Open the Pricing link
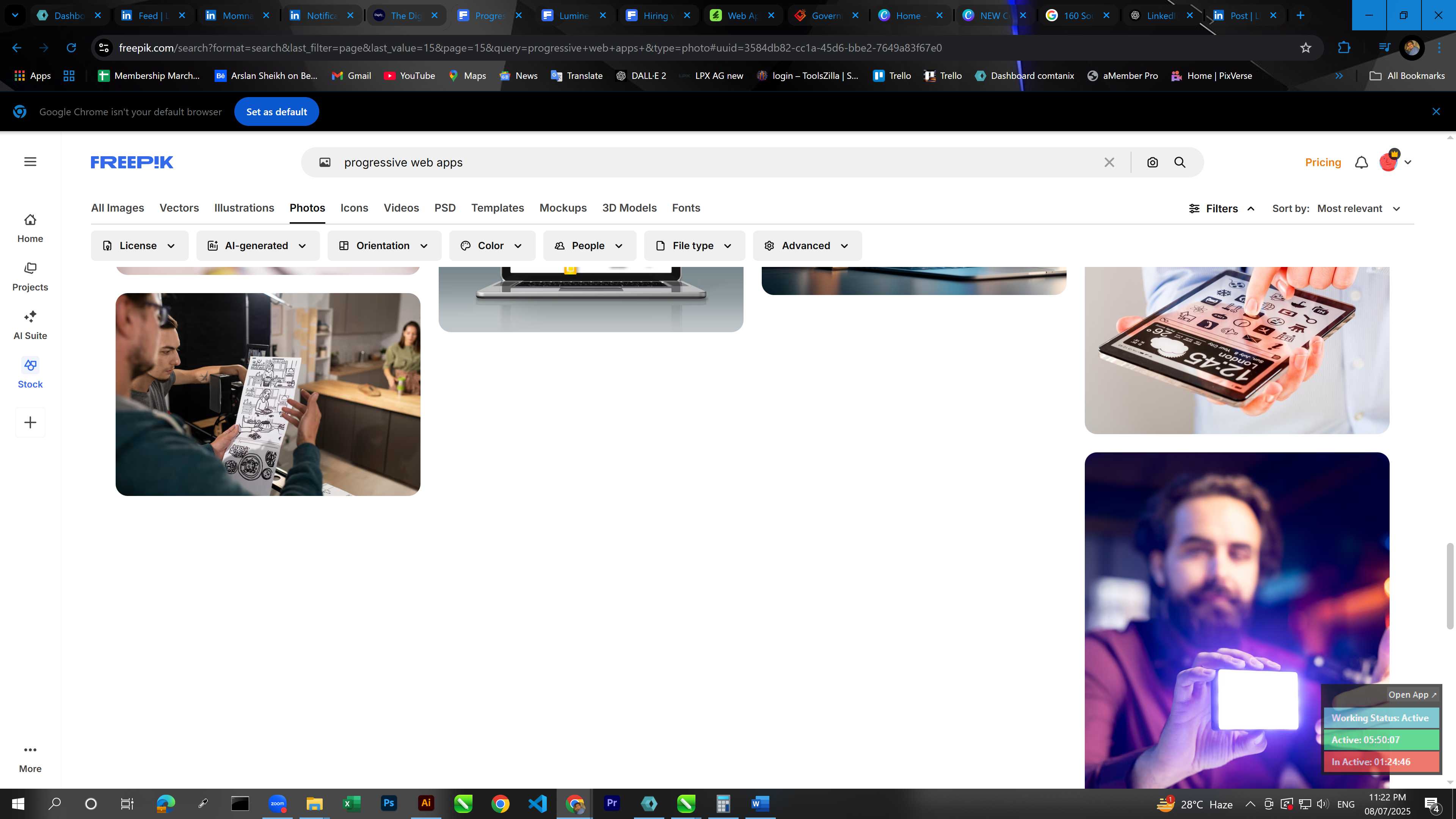Screen dimensions: 1456x819 [x=1323, y=162]
